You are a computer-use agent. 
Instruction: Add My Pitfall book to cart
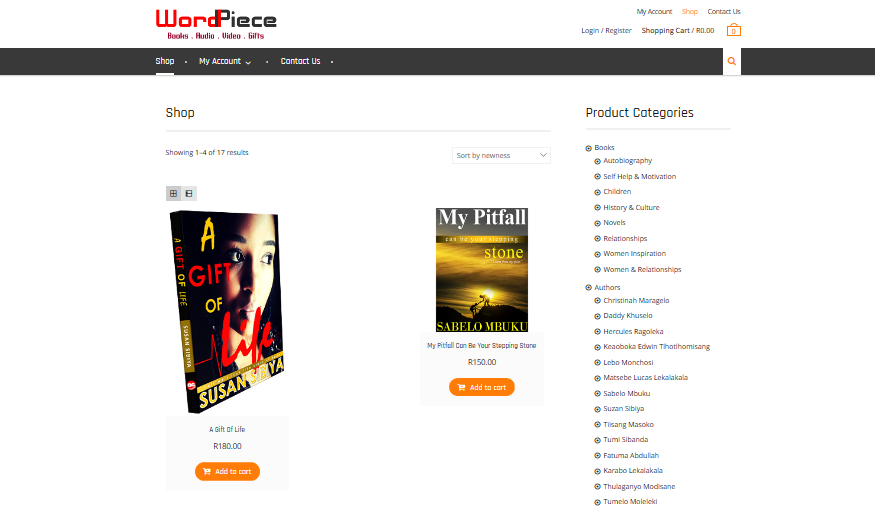482,387
